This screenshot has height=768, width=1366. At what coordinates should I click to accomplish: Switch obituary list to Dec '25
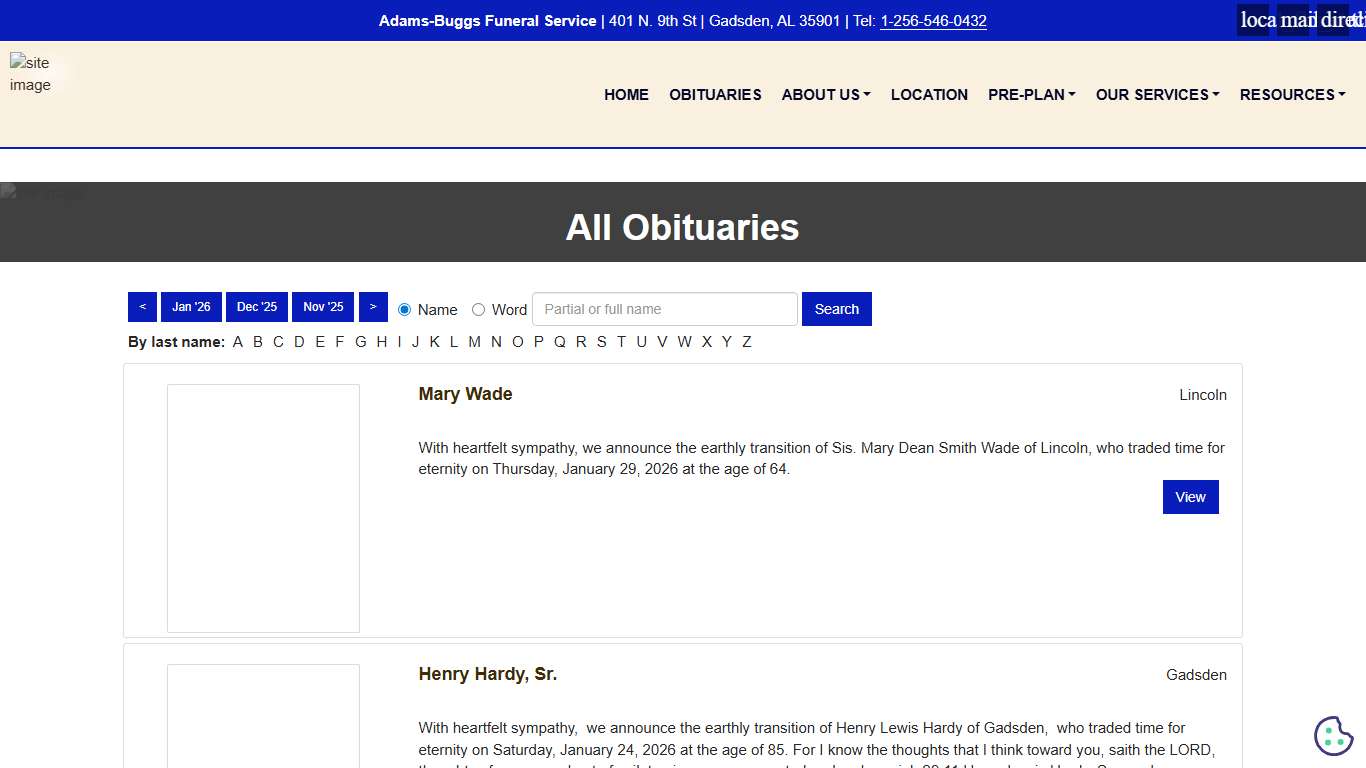tap(256, 307)
